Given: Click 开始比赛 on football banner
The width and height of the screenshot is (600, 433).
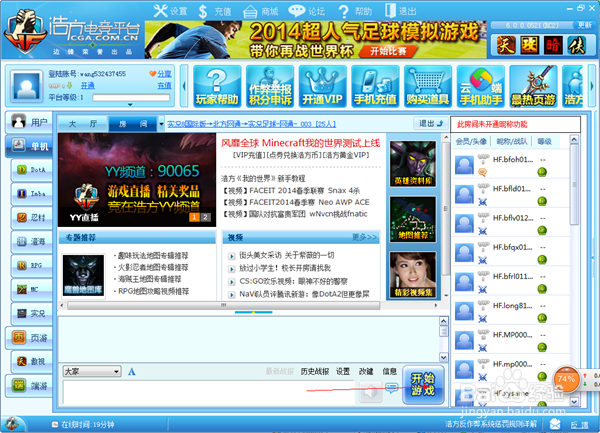Looking at the screenshot, I should (x=388, y=51).
